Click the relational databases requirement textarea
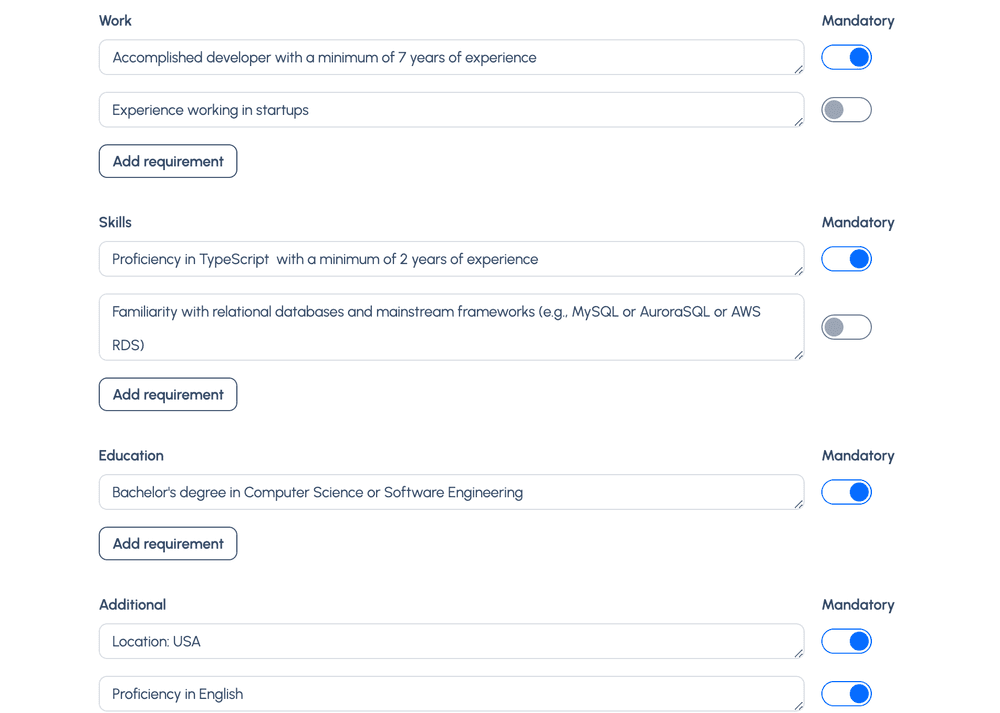This screenshot has width=1000, height=713. pyautogui.click(x=450, y=327)
